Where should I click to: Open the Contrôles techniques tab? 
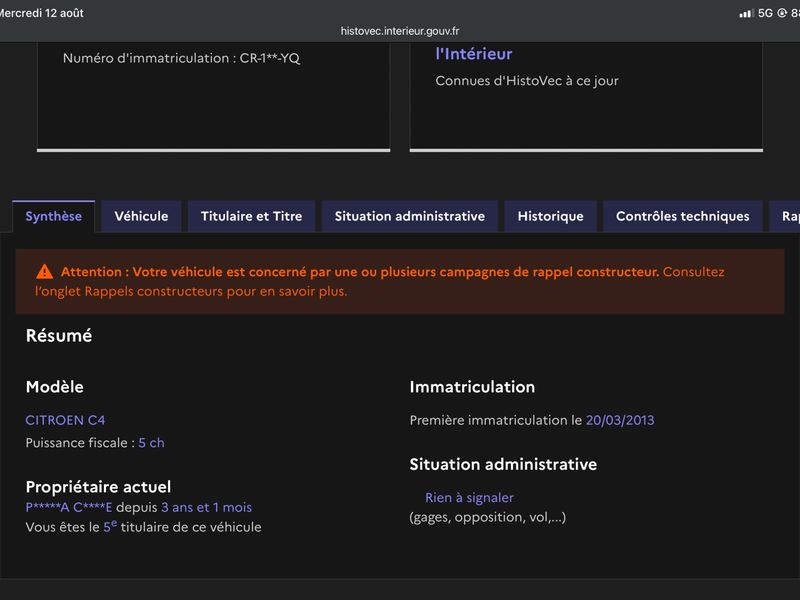pos(683,216)
